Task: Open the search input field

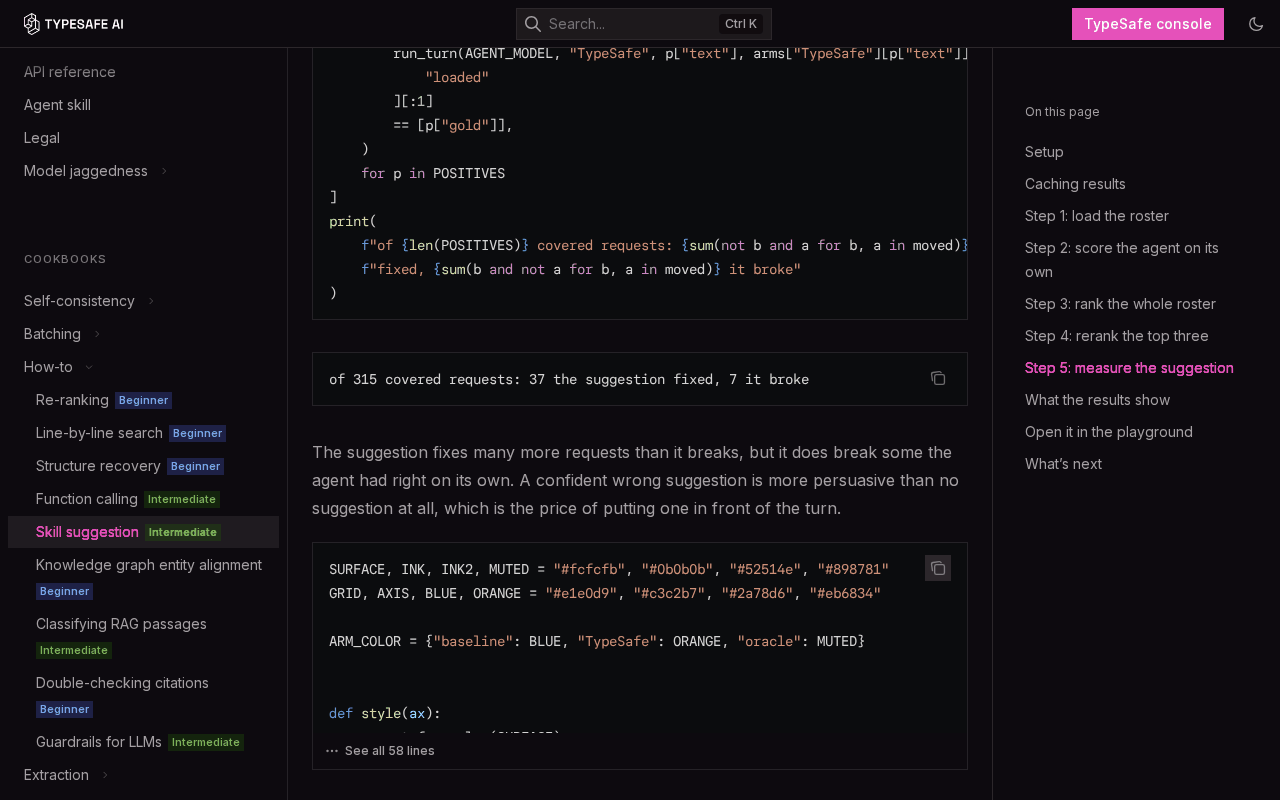Action: point(644,24)
